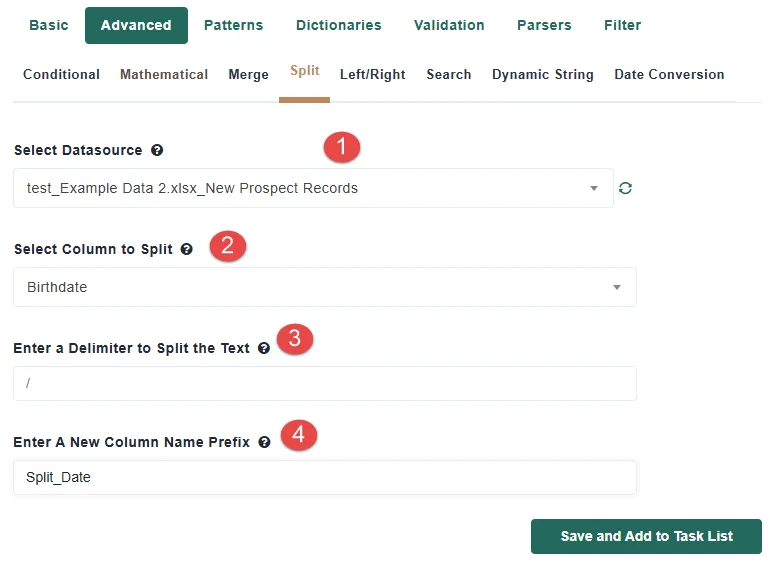This screenshot has width=773, height=565.
Task: Click the refresh datasource icon
Action: (625, 188)
